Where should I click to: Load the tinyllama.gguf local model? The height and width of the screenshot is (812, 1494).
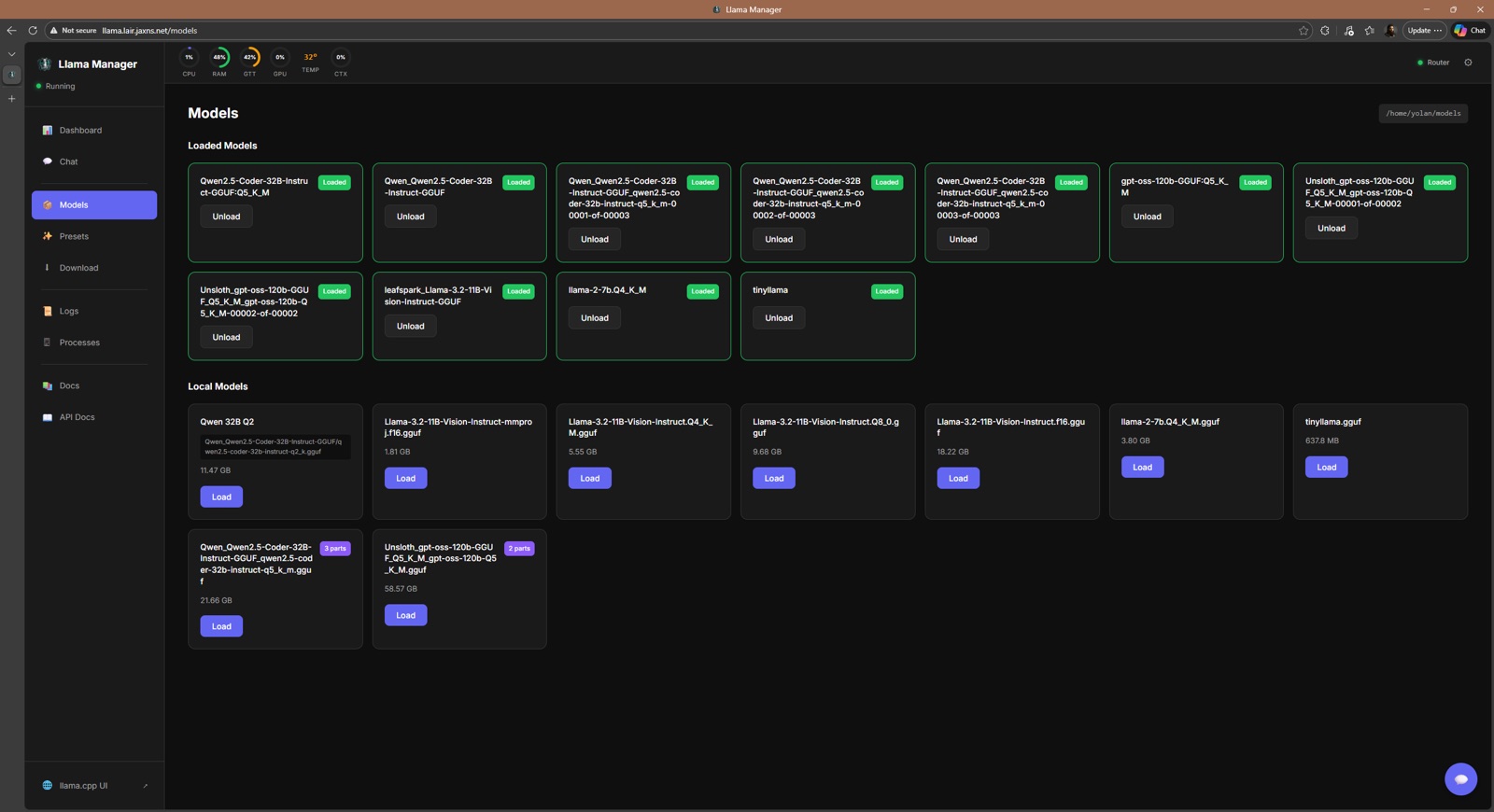point(1326,468)
